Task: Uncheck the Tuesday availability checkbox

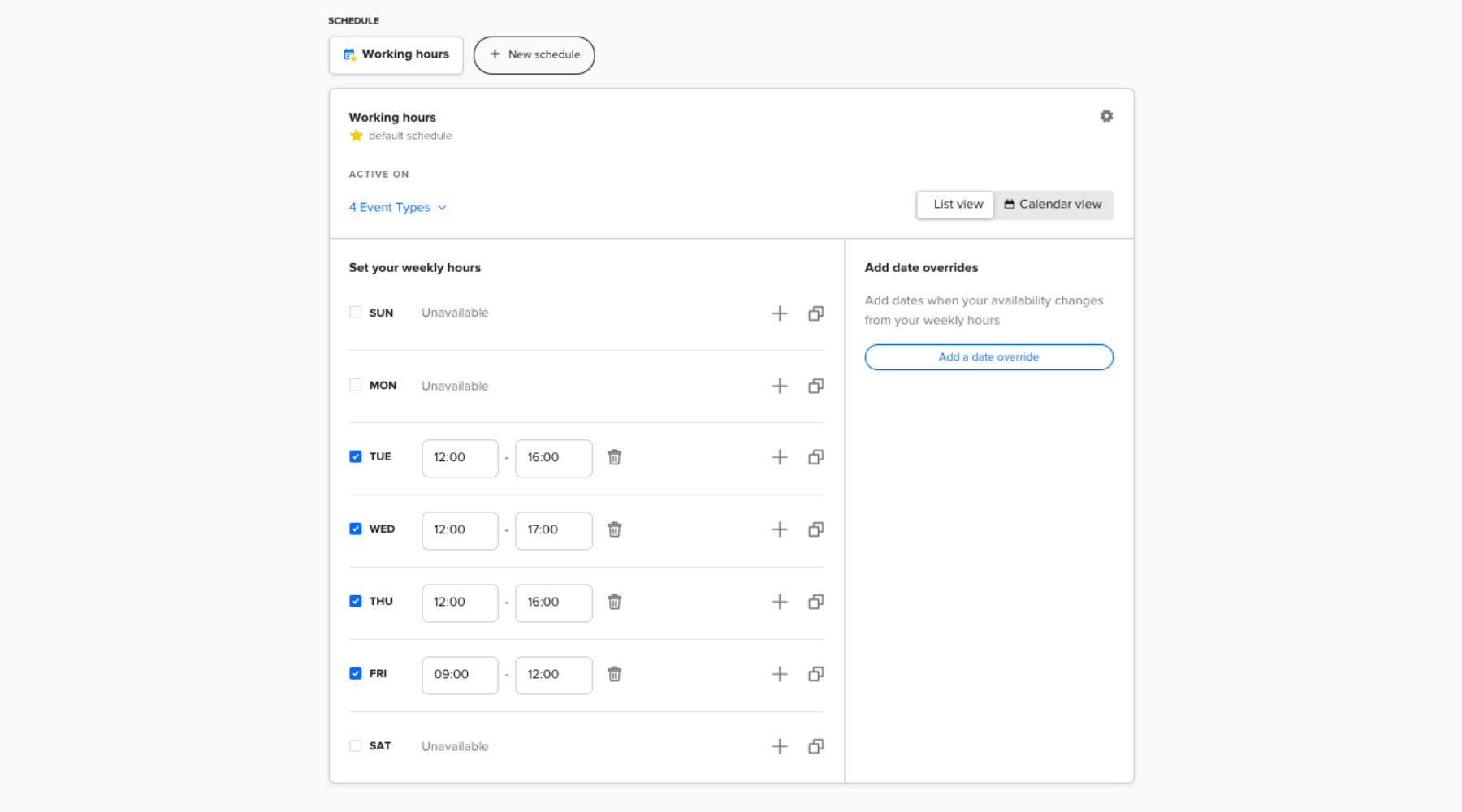Action: (x=355, y=456)
